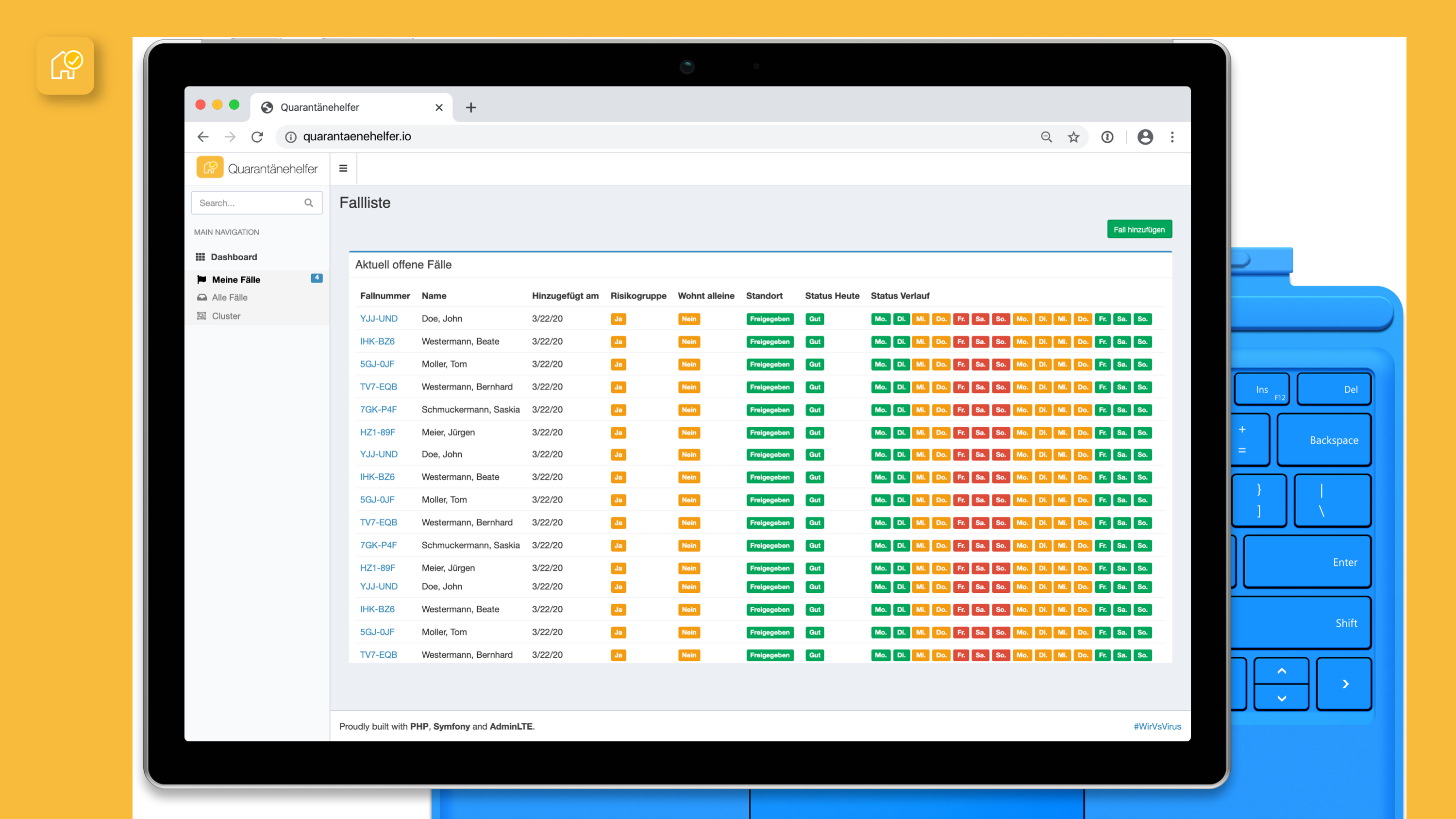1456x819 pixels.
Task: Collapse the Meine Fälle menu group
Action: (235, 279)
